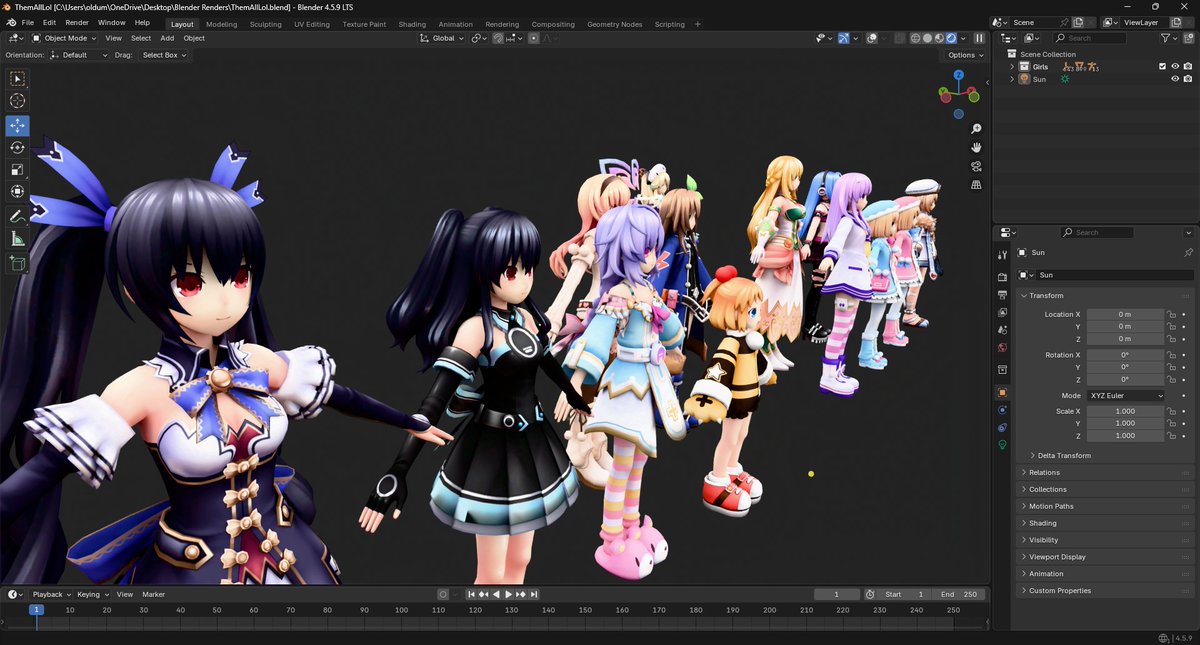Screen dimensions: 1200x645
Task: Choose the Add Cube tool
Action: (17, 263)
